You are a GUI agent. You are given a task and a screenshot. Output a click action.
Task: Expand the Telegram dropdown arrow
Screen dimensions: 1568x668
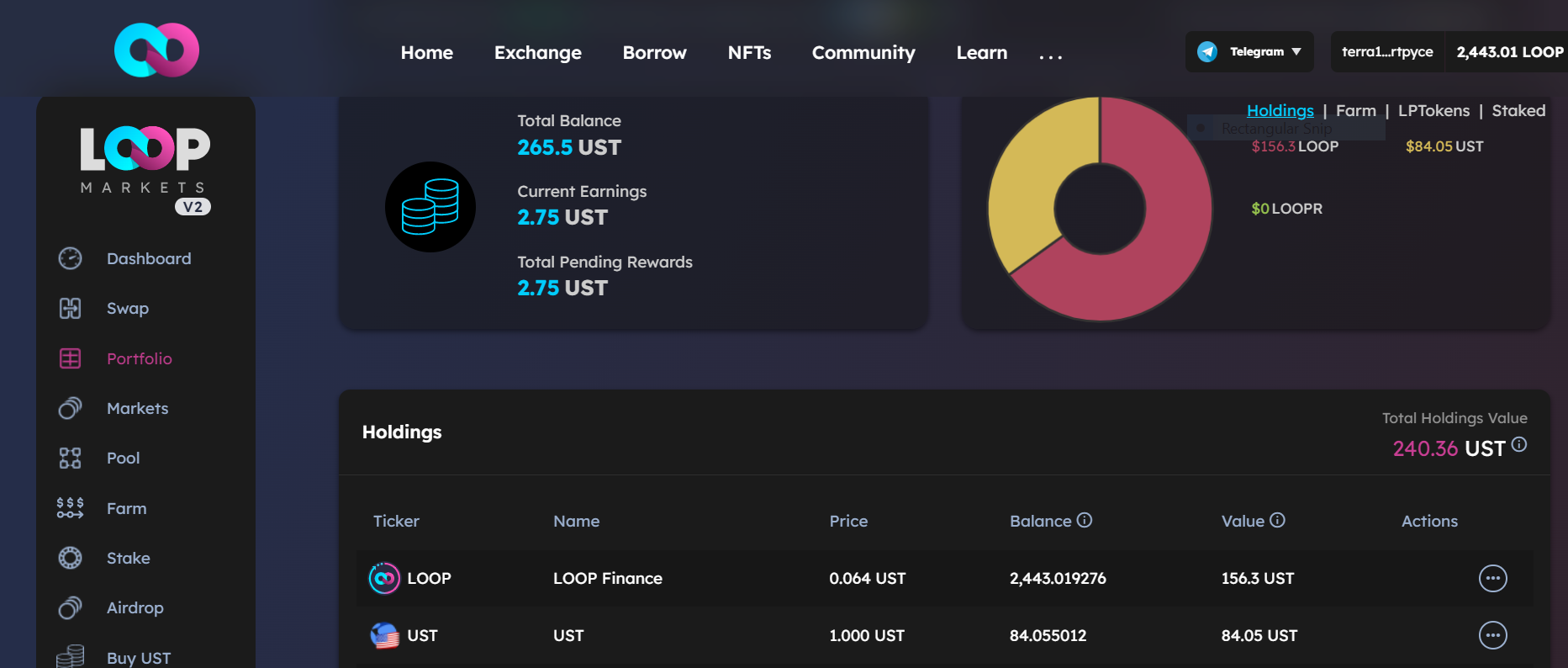[x=1296, y=51]
